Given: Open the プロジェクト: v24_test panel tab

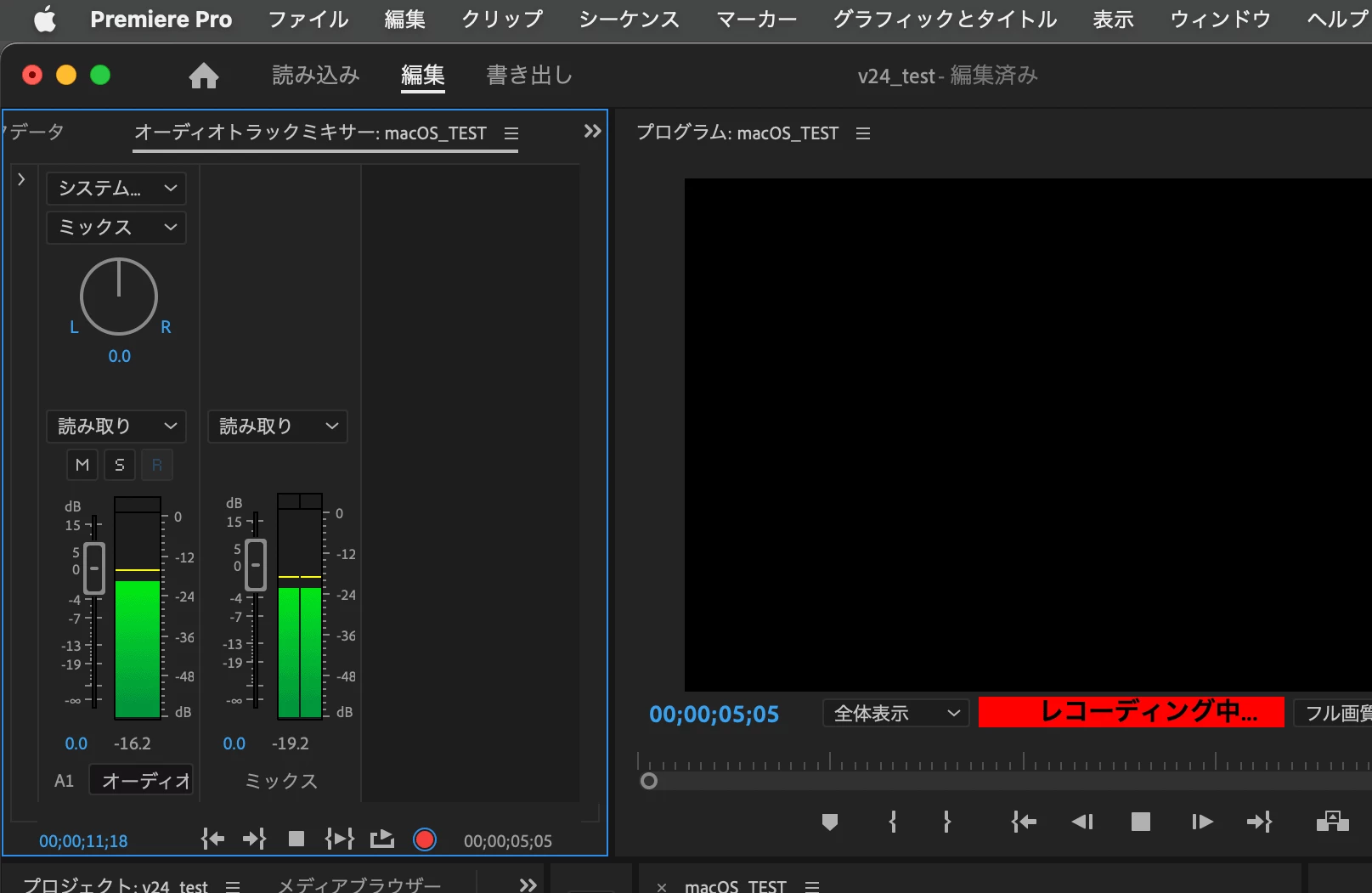Looking at the screenshot, I should click(116, 885).
